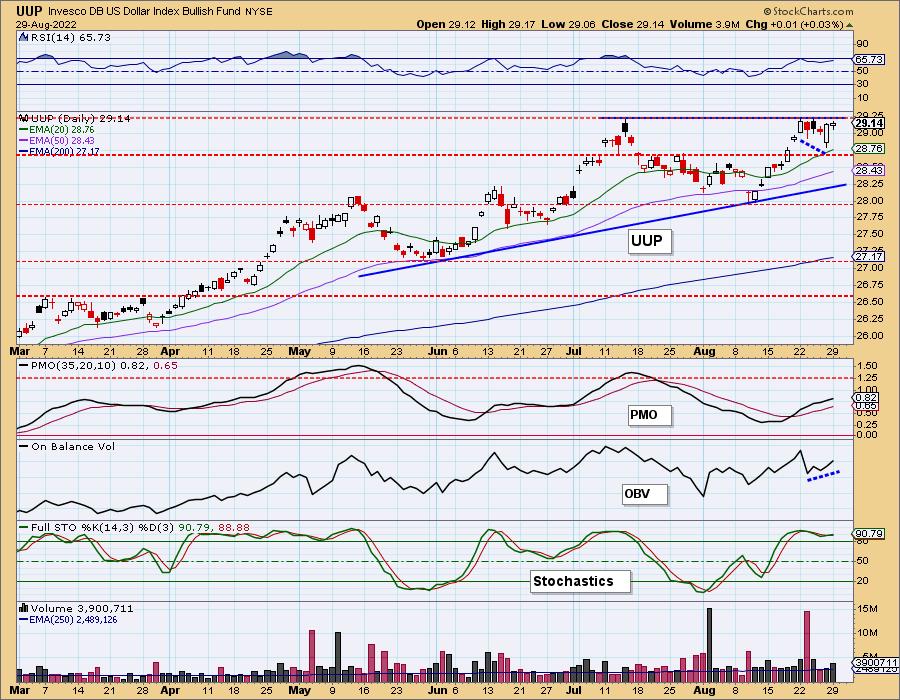This screenshot has width=900, height=700.
Task: Click the EMA(200) 27.17 legend entry
Action: pyautogui.click(x=64, y=151)
